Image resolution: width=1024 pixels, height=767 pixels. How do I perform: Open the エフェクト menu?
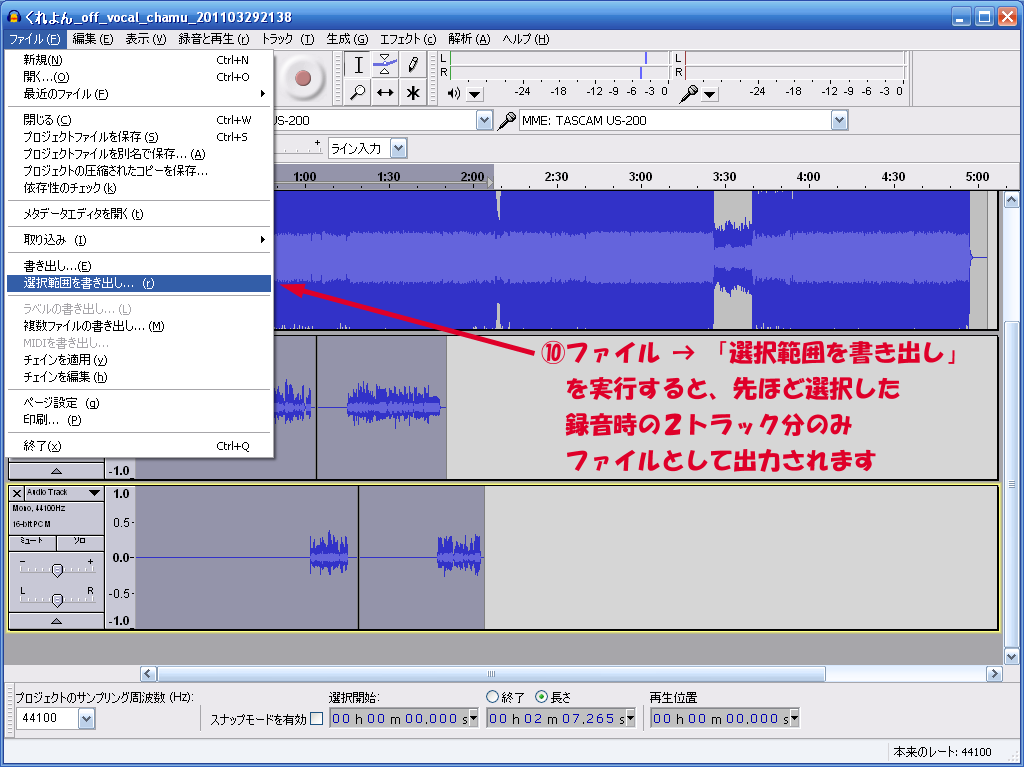coord(408,39)
